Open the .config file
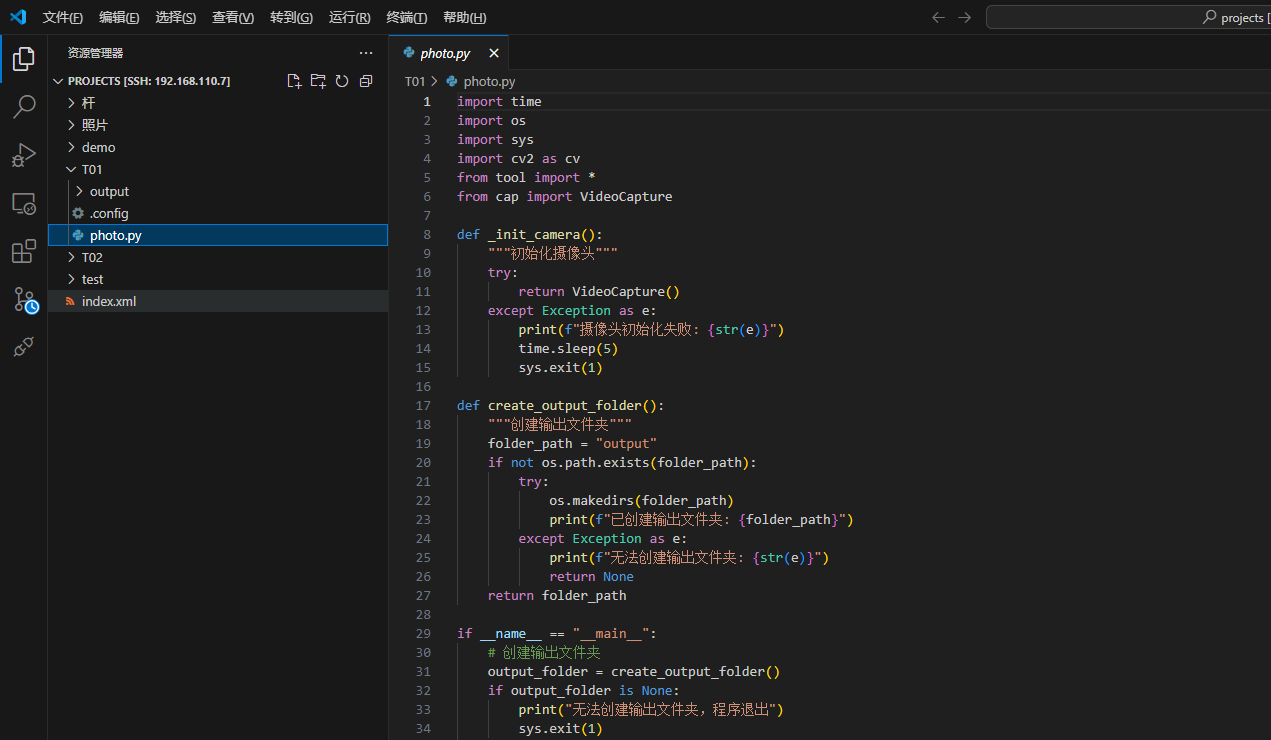Viewport: 1271px width, 740px height. (108, 214)
